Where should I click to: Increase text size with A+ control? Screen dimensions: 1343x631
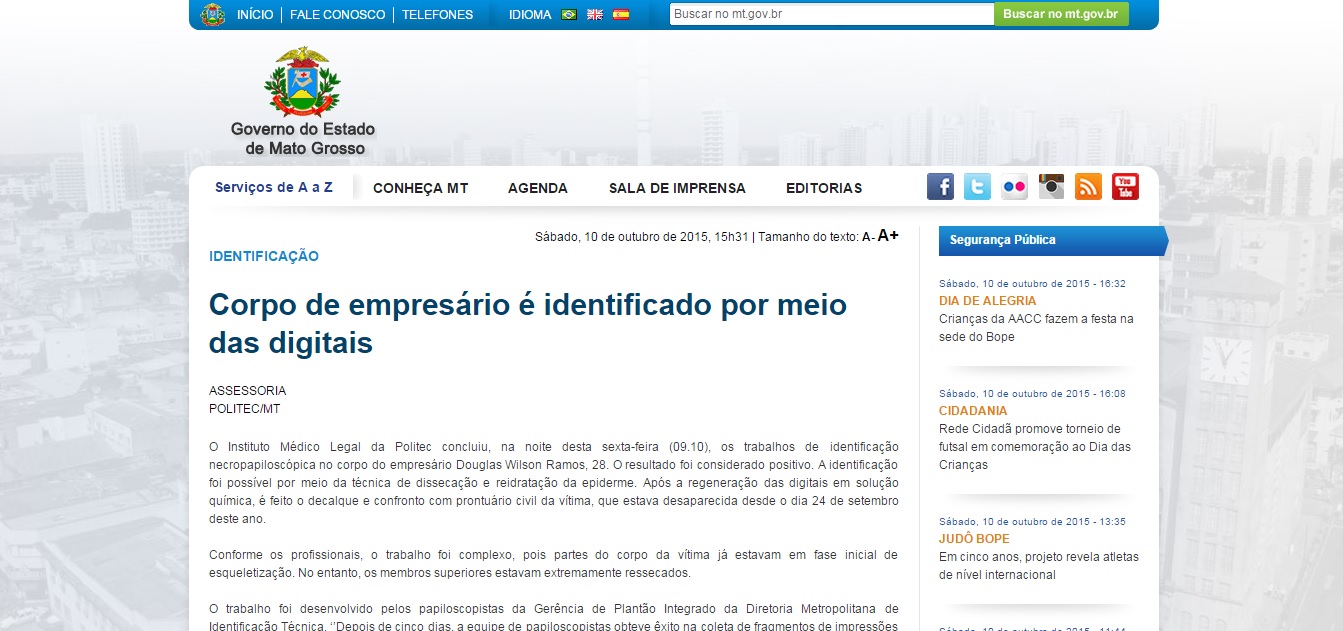pos(888,236)
